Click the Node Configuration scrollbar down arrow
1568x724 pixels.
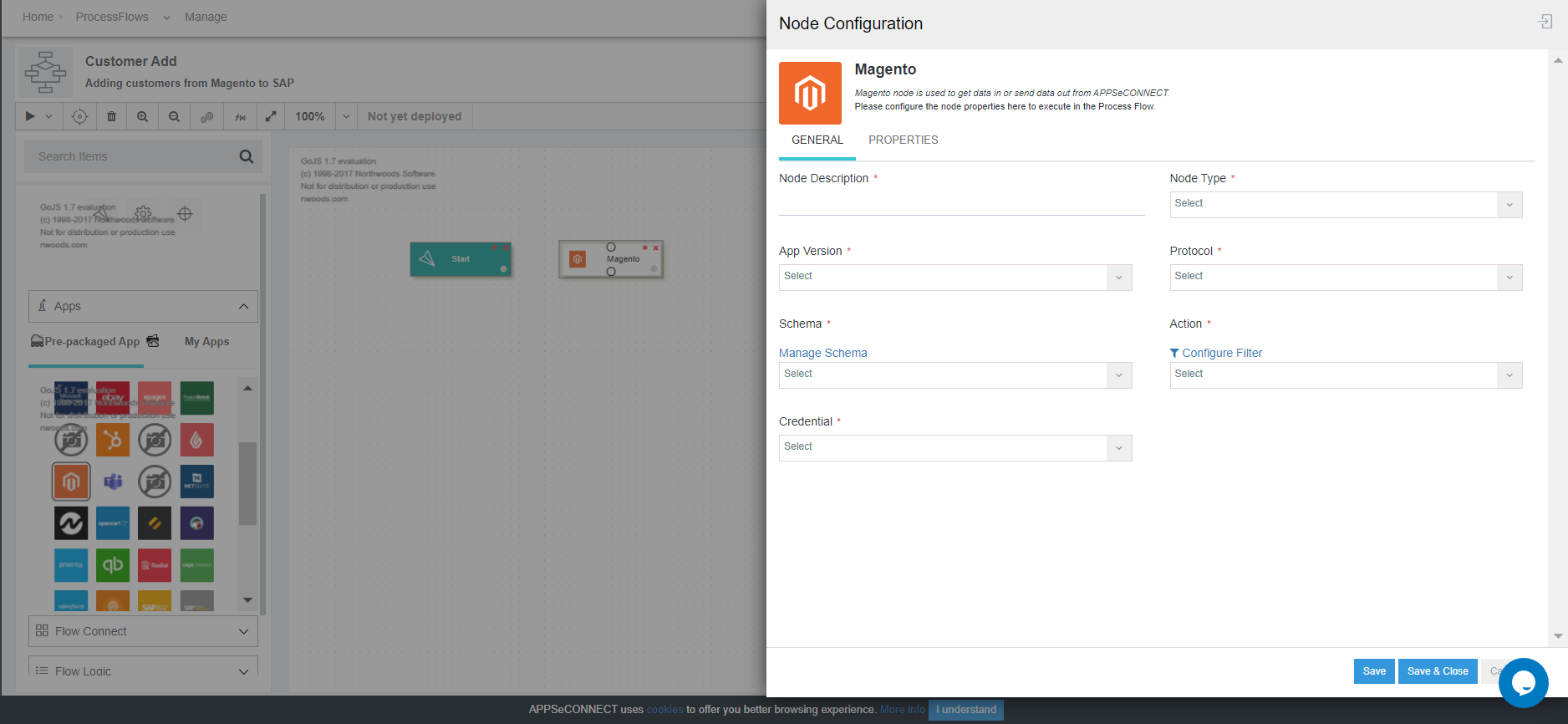1558,636
